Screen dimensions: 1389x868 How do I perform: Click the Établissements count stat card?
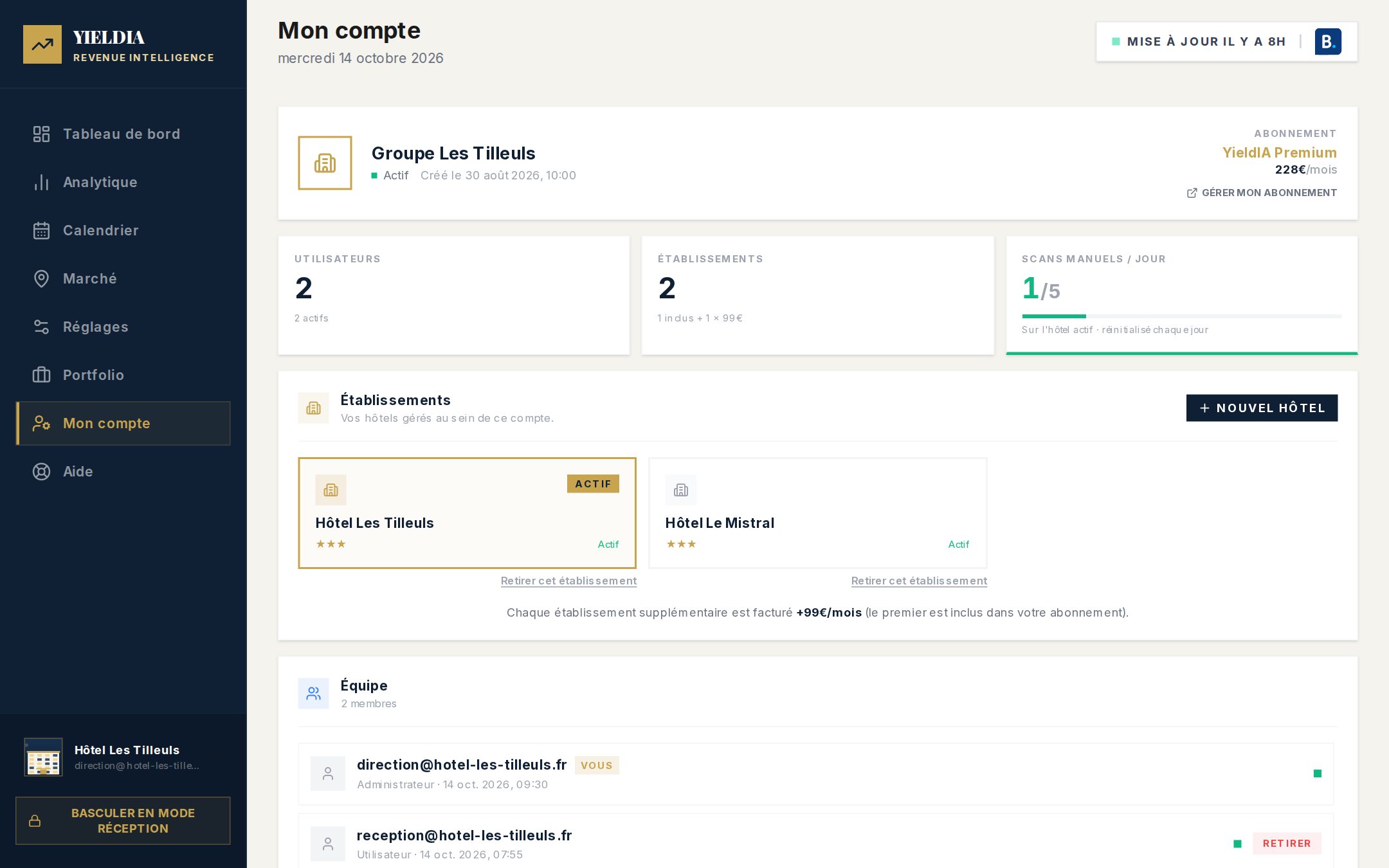pyautogui.click(x=817, y=295)
